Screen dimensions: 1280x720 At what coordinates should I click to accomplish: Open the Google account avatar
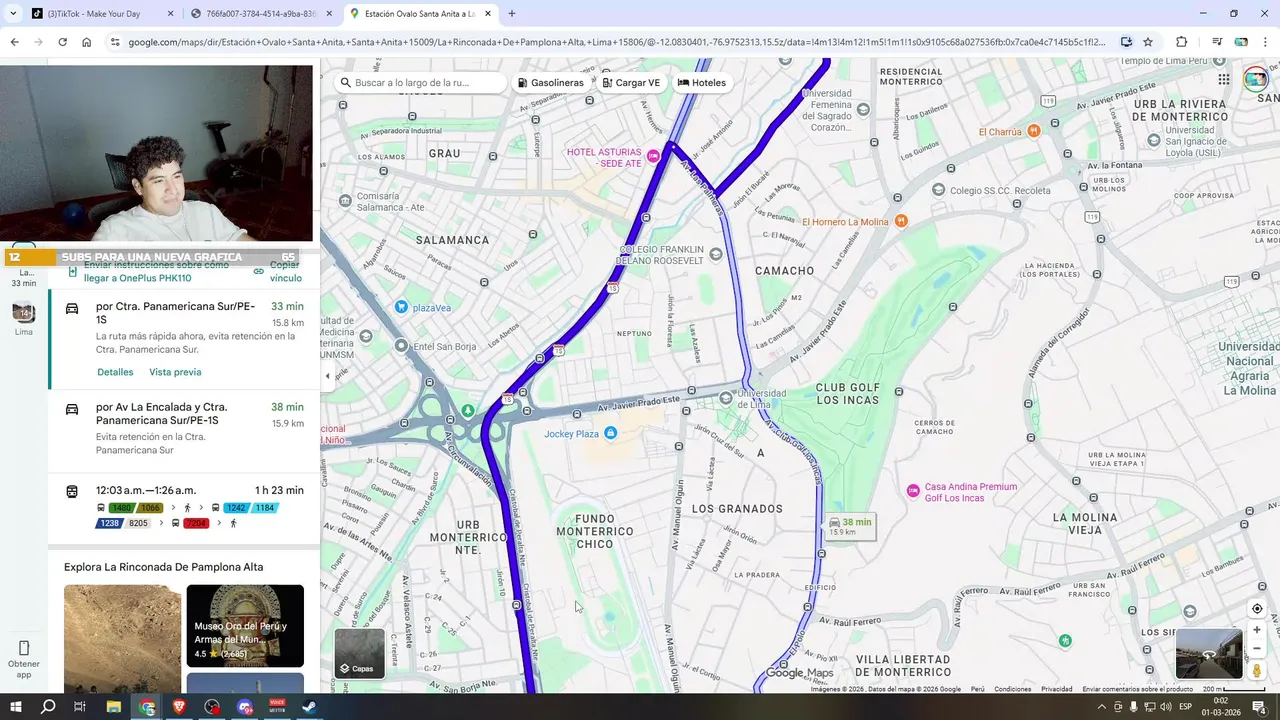click(1255, 80)
